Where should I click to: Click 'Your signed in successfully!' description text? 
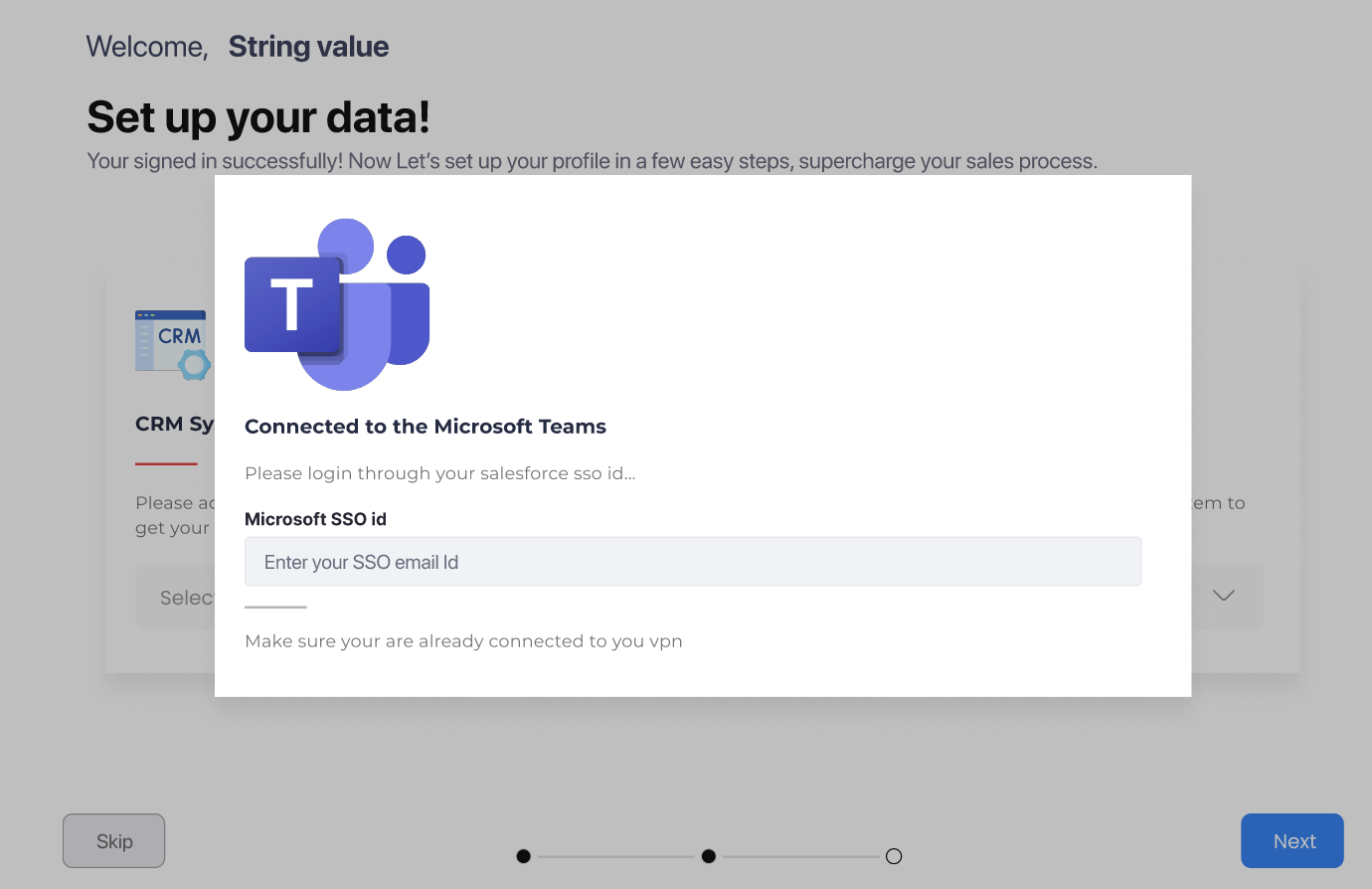click(x=593, y=161)
